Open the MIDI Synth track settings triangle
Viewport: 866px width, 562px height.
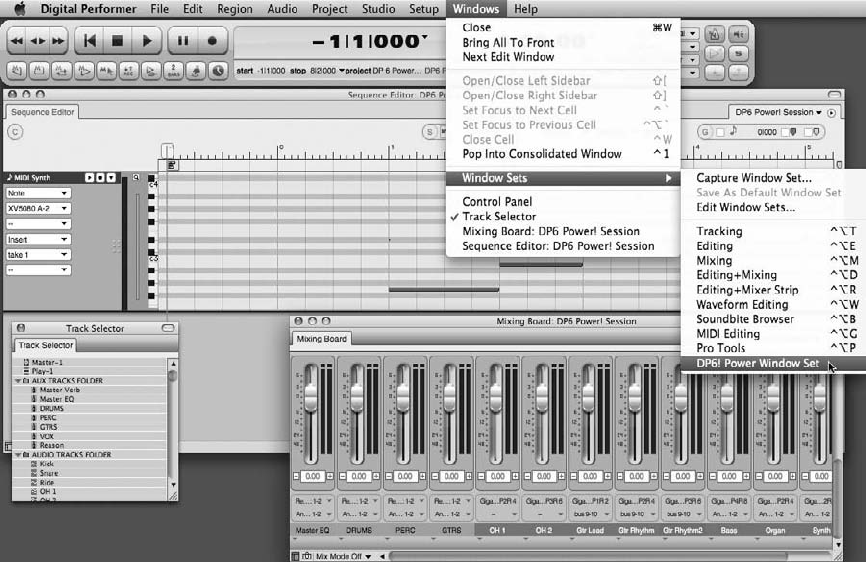(x=111, y=178)
